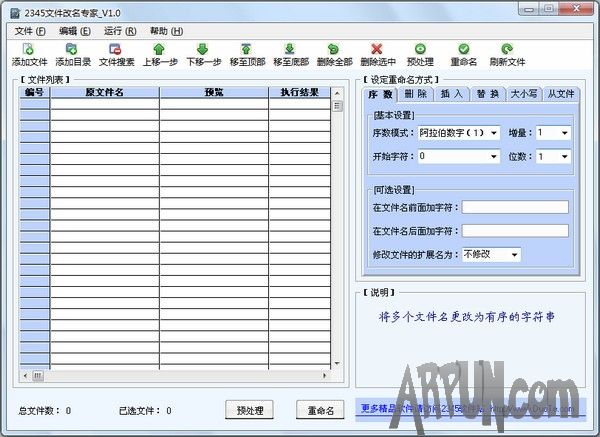Image resolution: width=600 pixels, height=437 pixels.
Task: Click the red X 删除选中 icon
Action: 377,49
